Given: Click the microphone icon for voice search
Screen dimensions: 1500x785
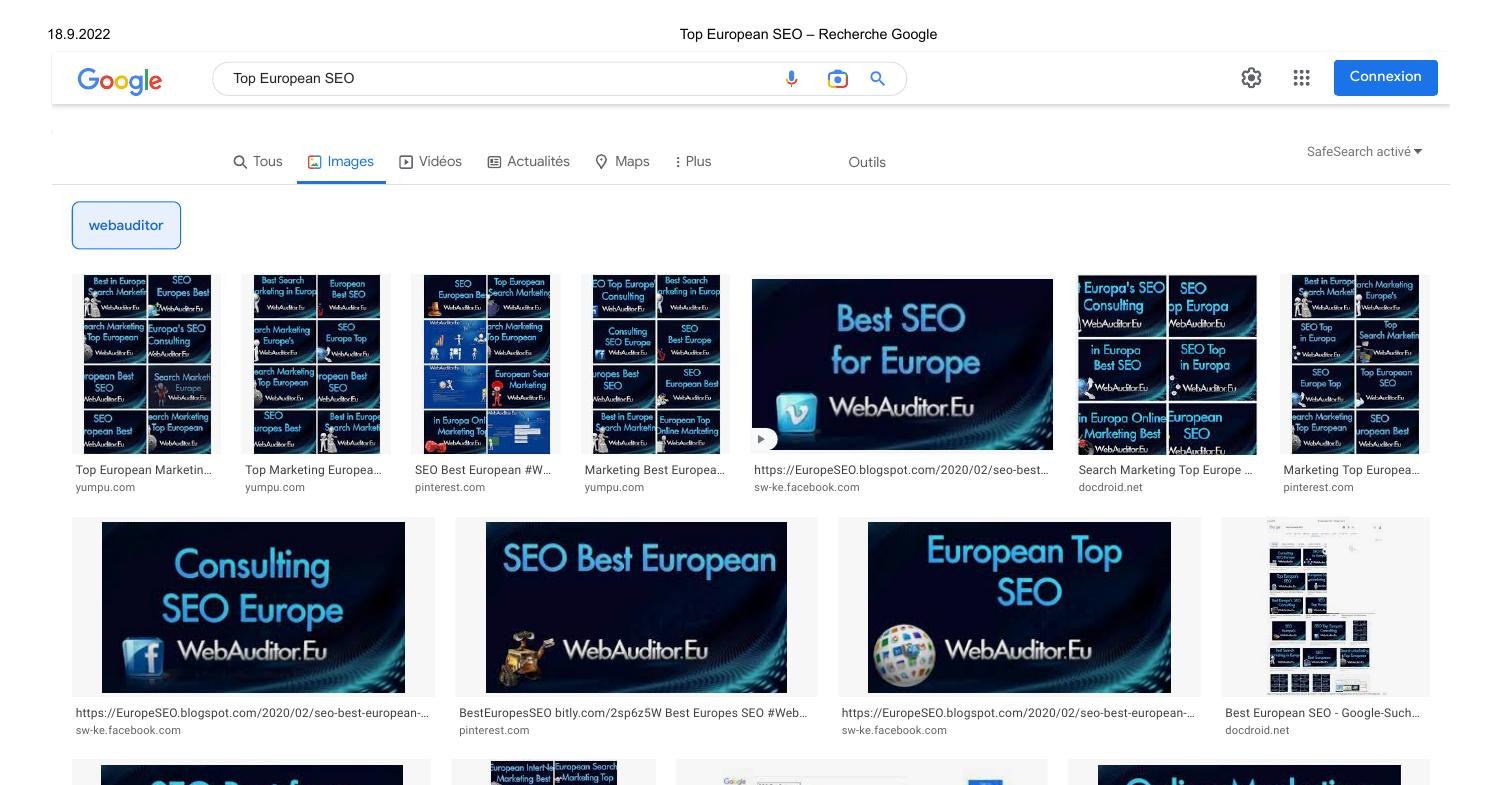Looking at the screenshot, I should [x=791, y=78].
